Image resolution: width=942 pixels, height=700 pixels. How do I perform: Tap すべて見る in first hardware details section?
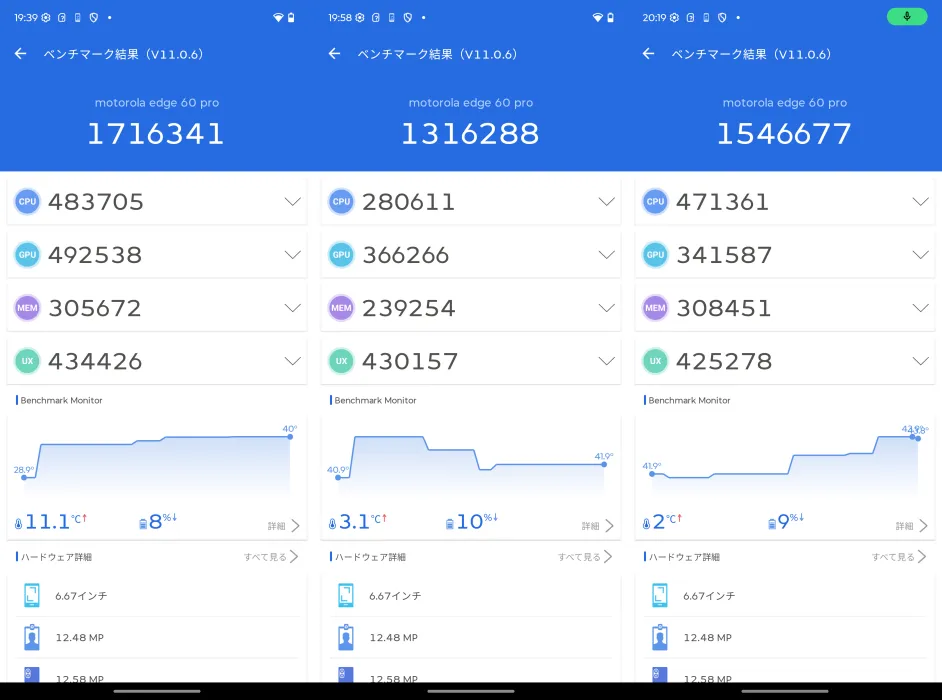coord(271,556)
